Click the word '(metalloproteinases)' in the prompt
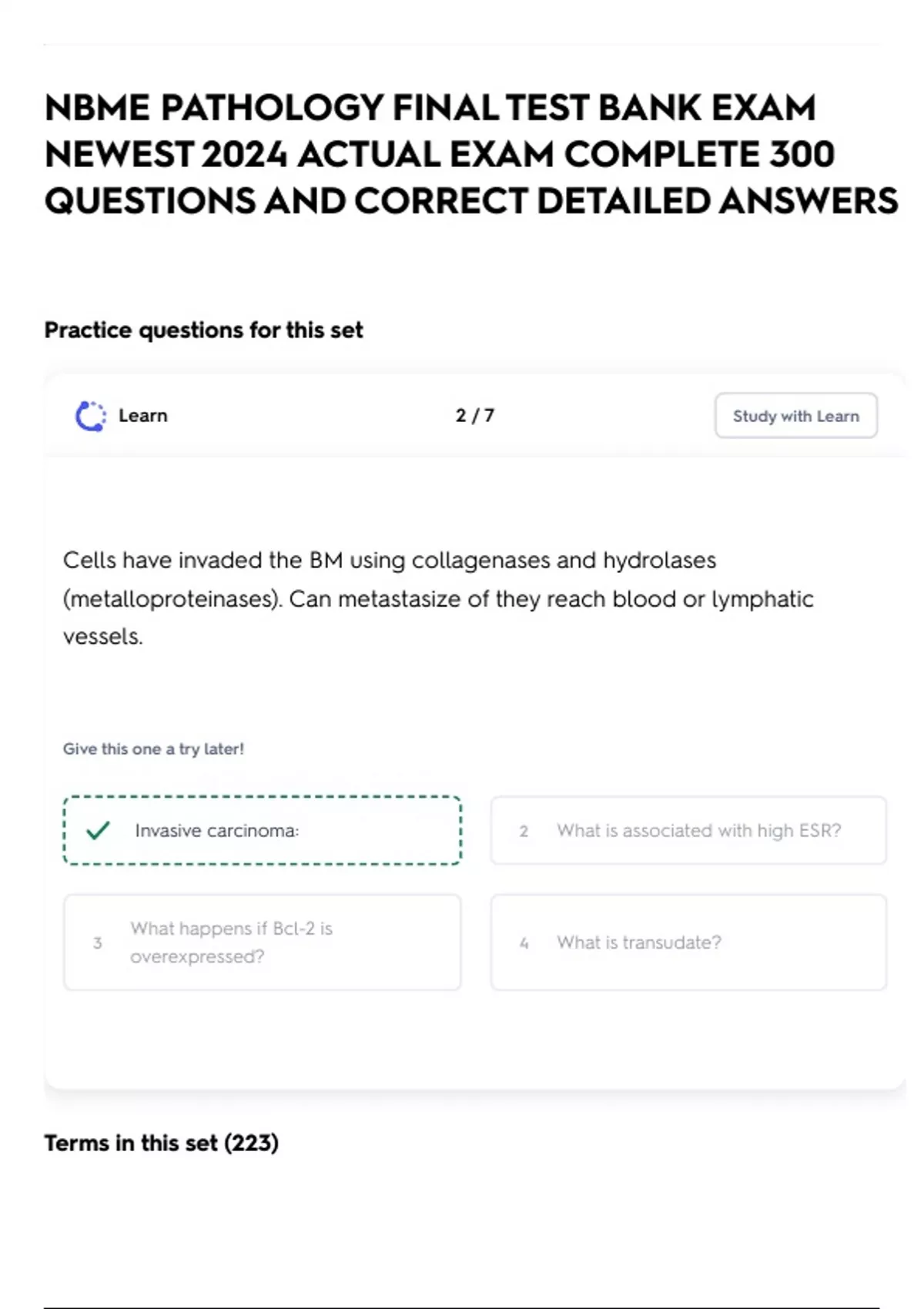924x1309 pixels. pyautogui.click(x=172, y=599)
